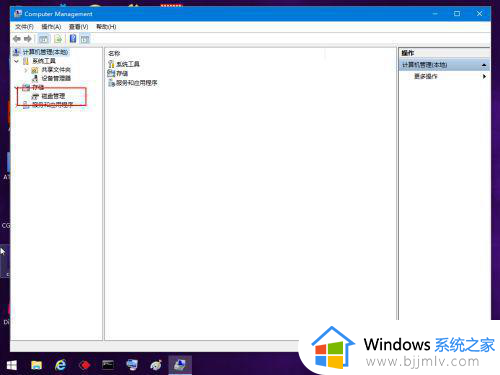Viewport: 500px width, 375px height.
Task: Click the 存储 icon in the left tree
Action: point(26,87)
